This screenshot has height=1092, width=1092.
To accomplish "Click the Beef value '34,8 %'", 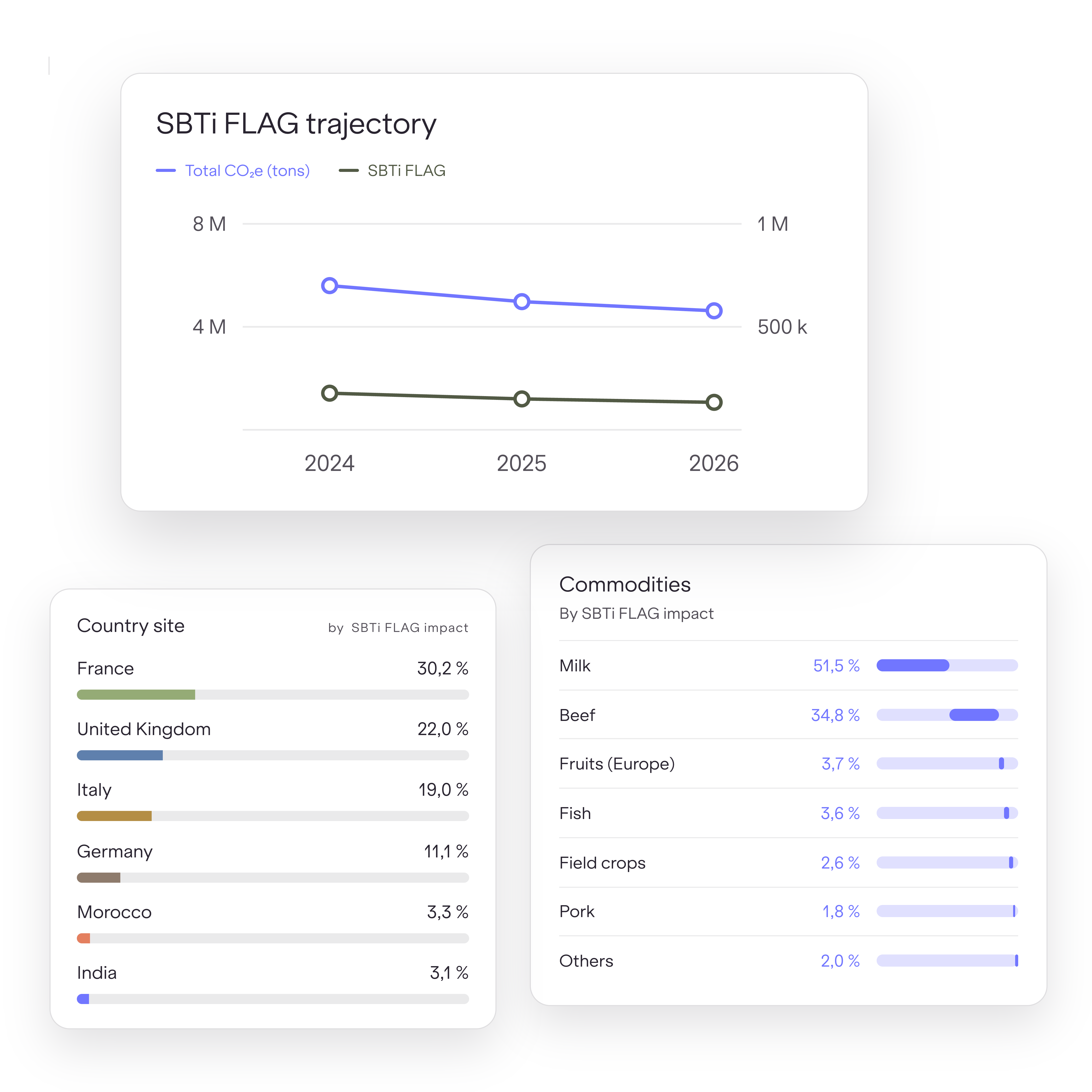I will point(835,716).
